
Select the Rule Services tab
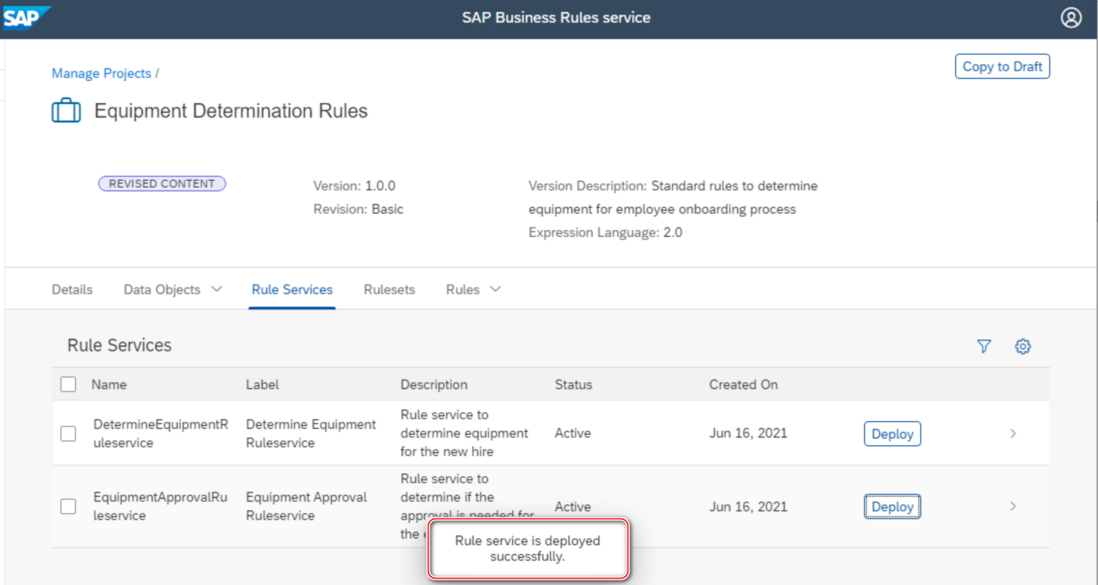coord(292,289)
